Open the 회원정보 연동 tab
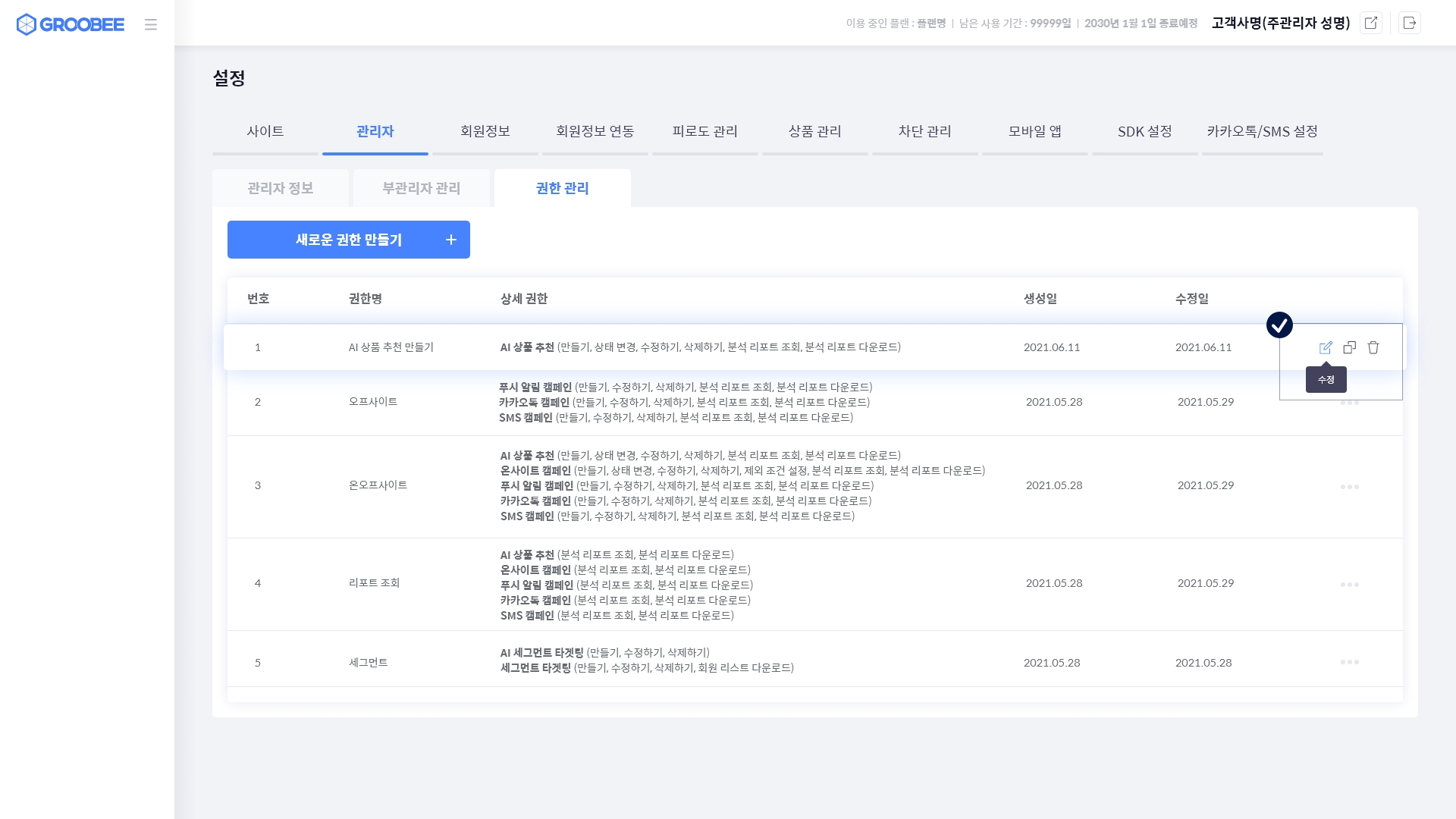 click(x=595, y=131)
